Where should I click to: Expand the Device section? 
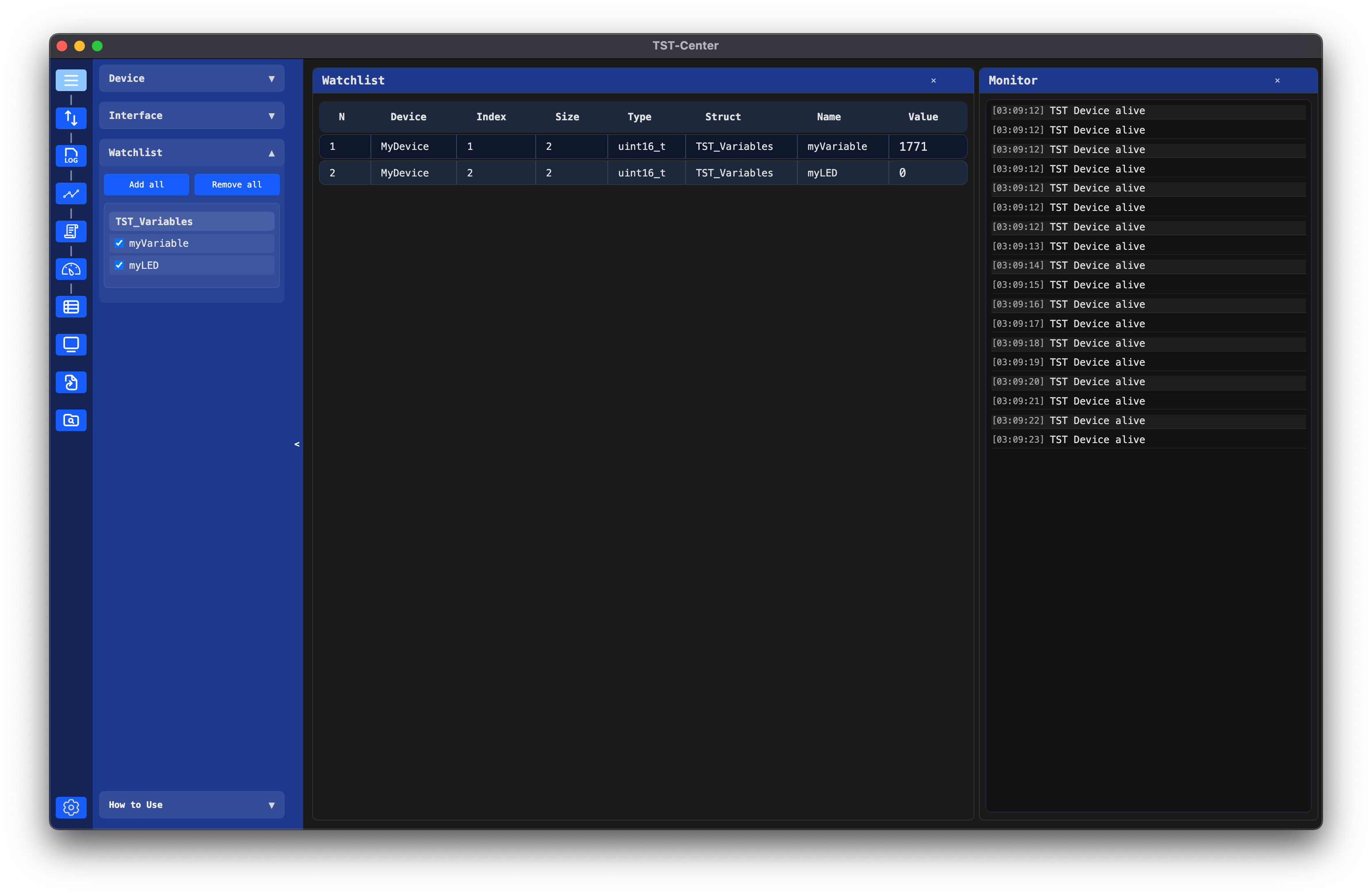click(191, 78)
